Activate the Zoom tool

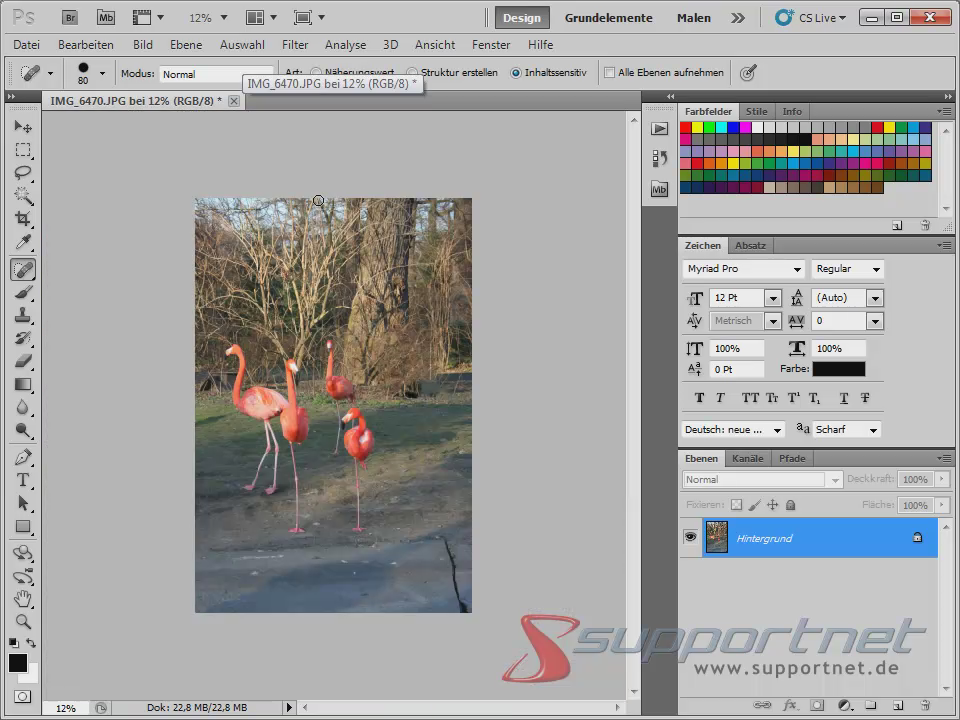(x=23, y=621)
